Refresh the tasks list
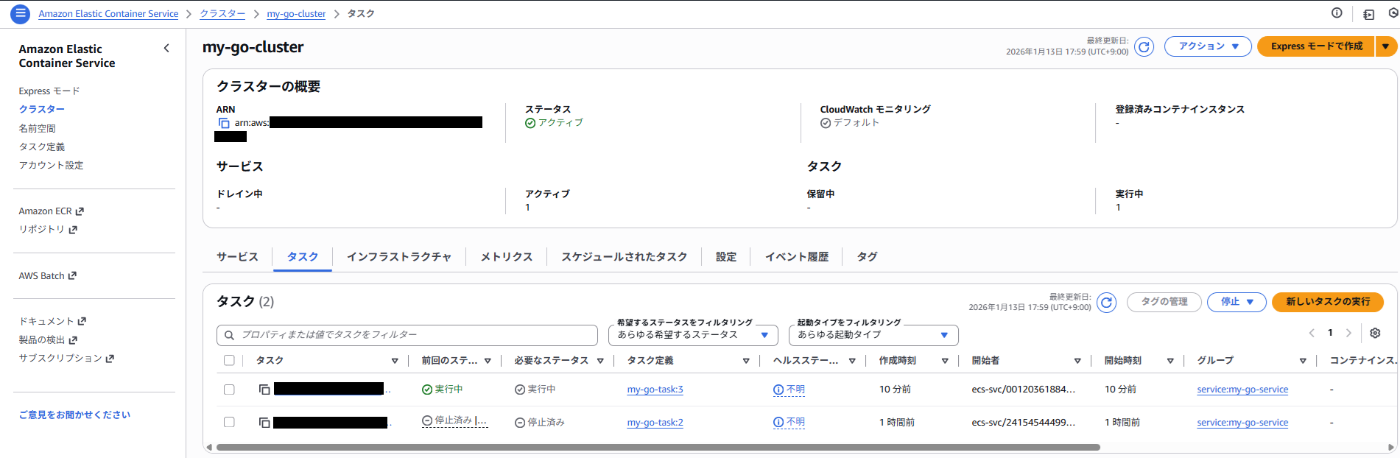The height and width of the screenshot is (458, 1400). point(1106,302)
